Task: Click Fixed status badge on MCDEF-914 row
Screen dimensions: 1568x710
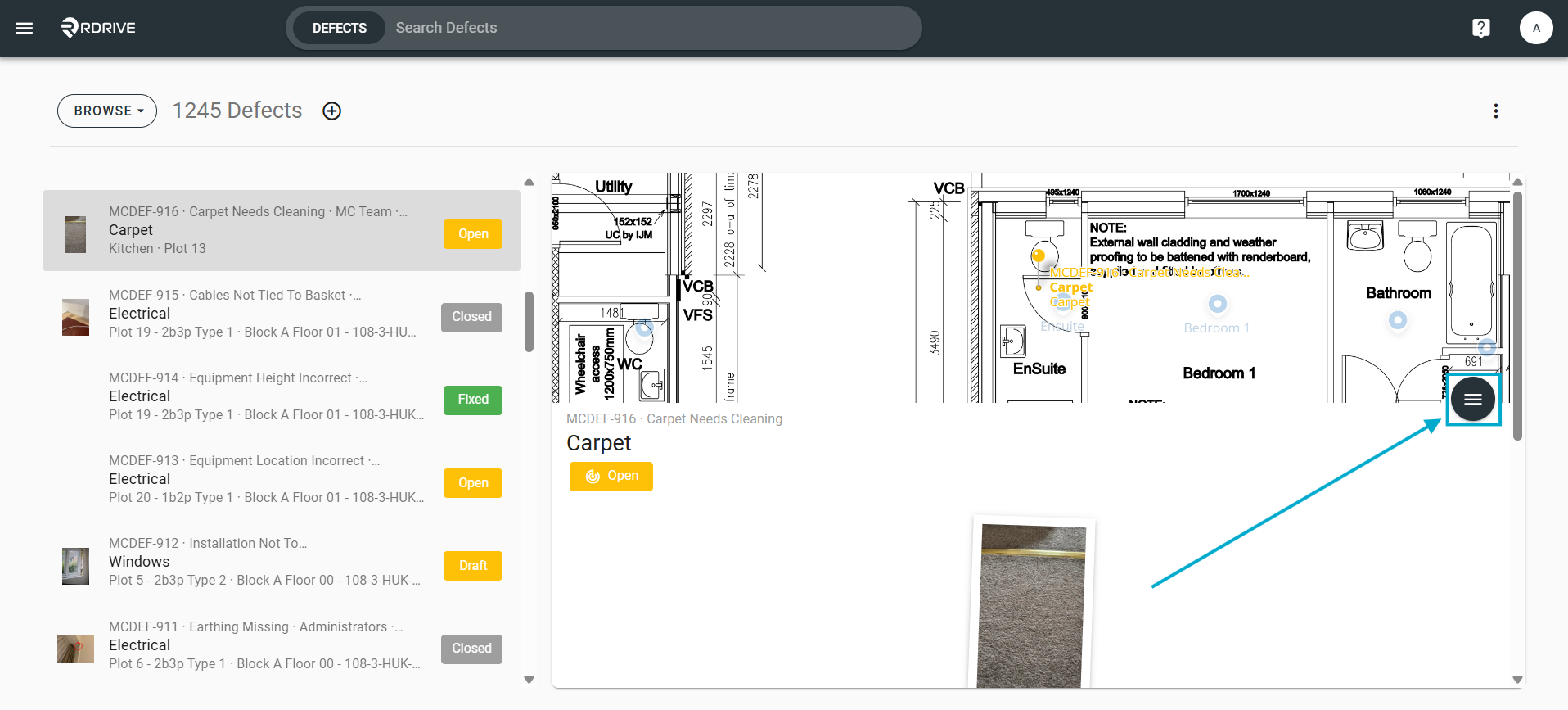Action: 473,400
